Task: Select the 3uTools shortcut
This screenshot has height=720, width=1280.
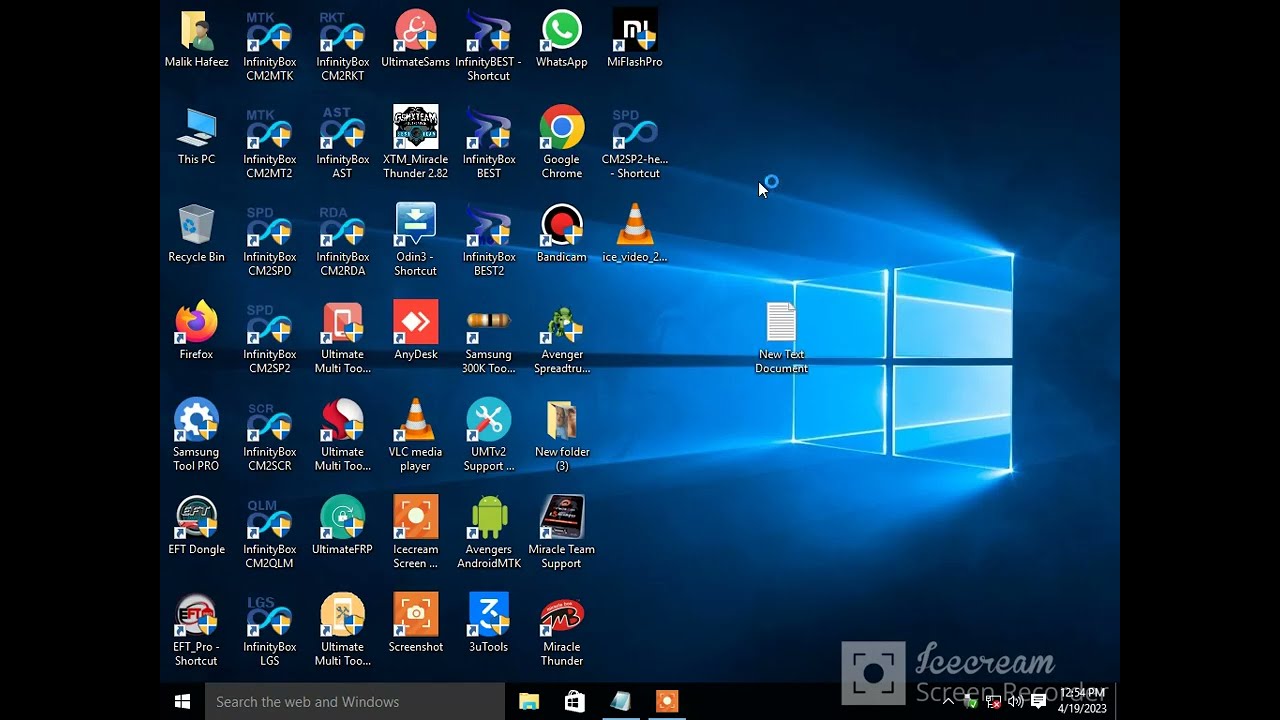Action: pos(488,624)
